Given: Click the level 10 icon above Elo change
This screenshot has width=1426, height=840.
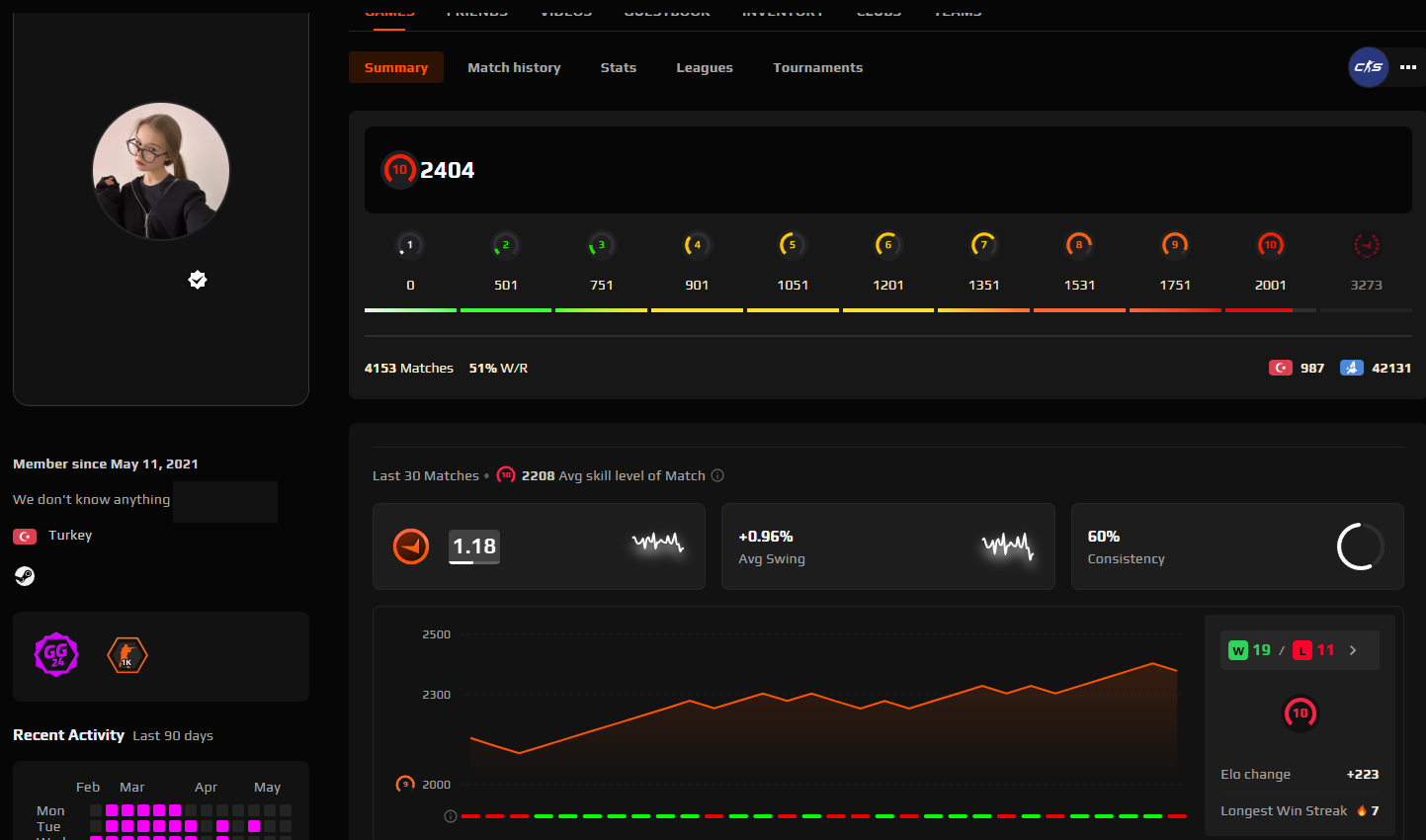Looking at the screenshot, I should click(x=1300, y=713).
